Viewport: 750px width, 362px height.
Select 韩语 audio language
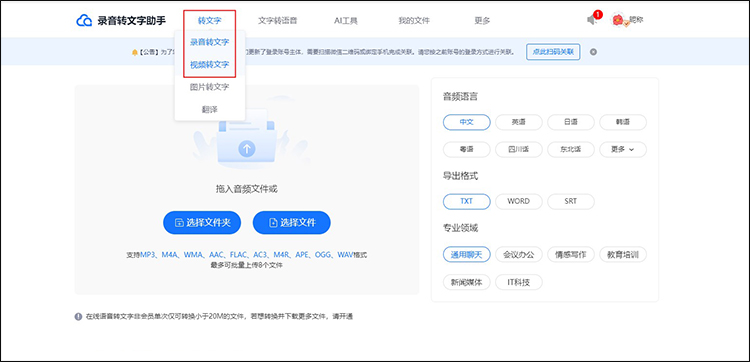click(623, 122)
